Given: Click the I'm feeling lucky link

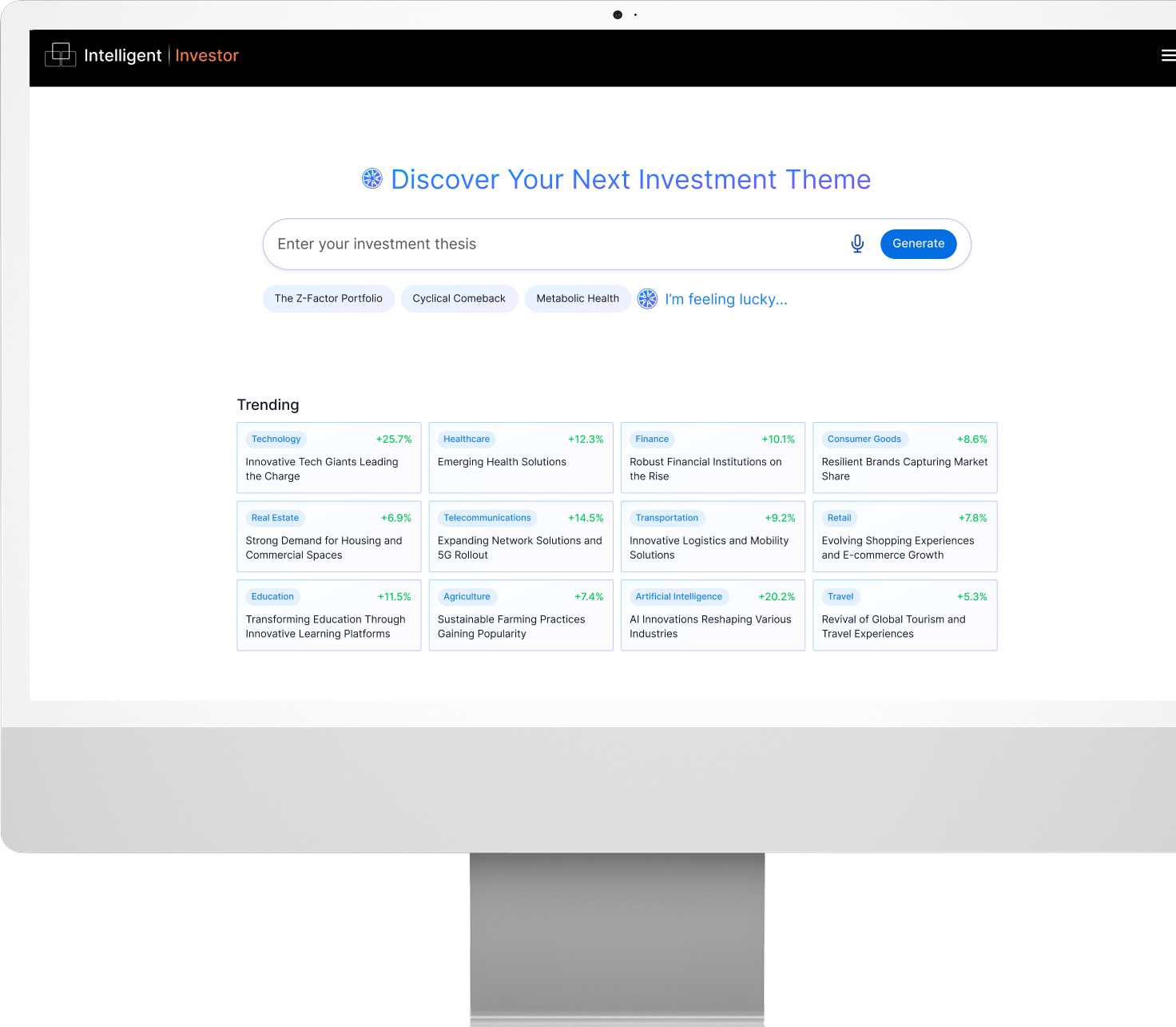Looking at the screenshot, I should (x=725, y=299).
